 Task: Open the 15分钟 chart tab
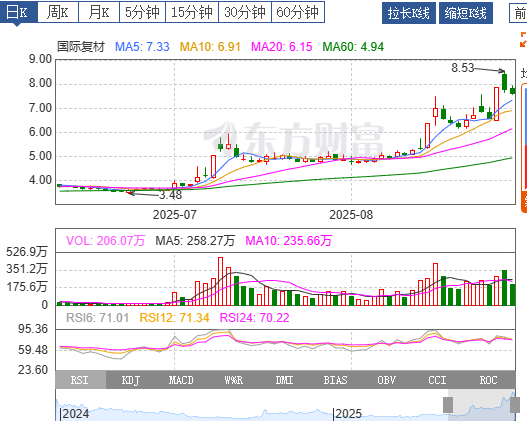point(192,12)
